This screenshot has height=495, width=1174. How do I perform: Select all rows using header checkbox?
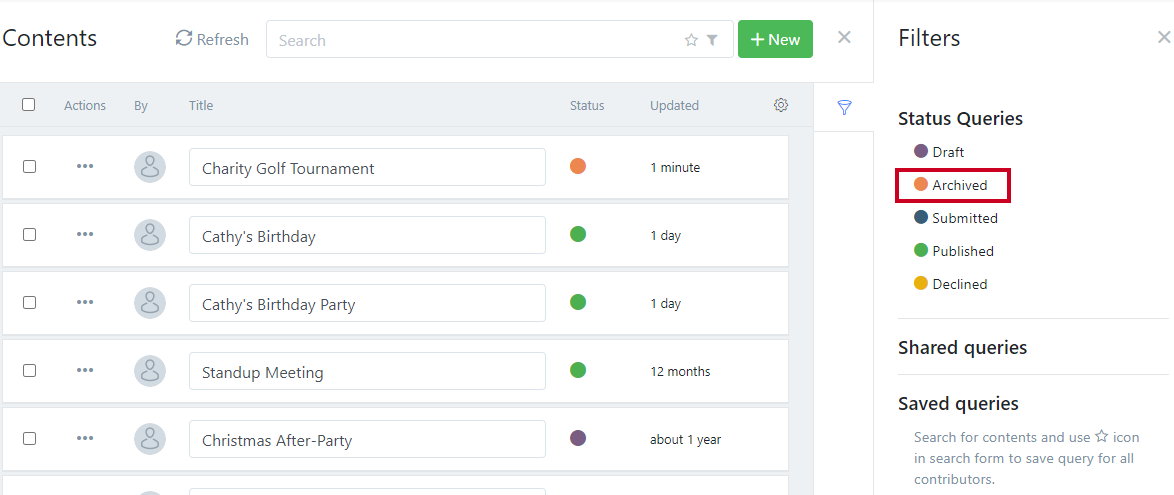point(28,105)
